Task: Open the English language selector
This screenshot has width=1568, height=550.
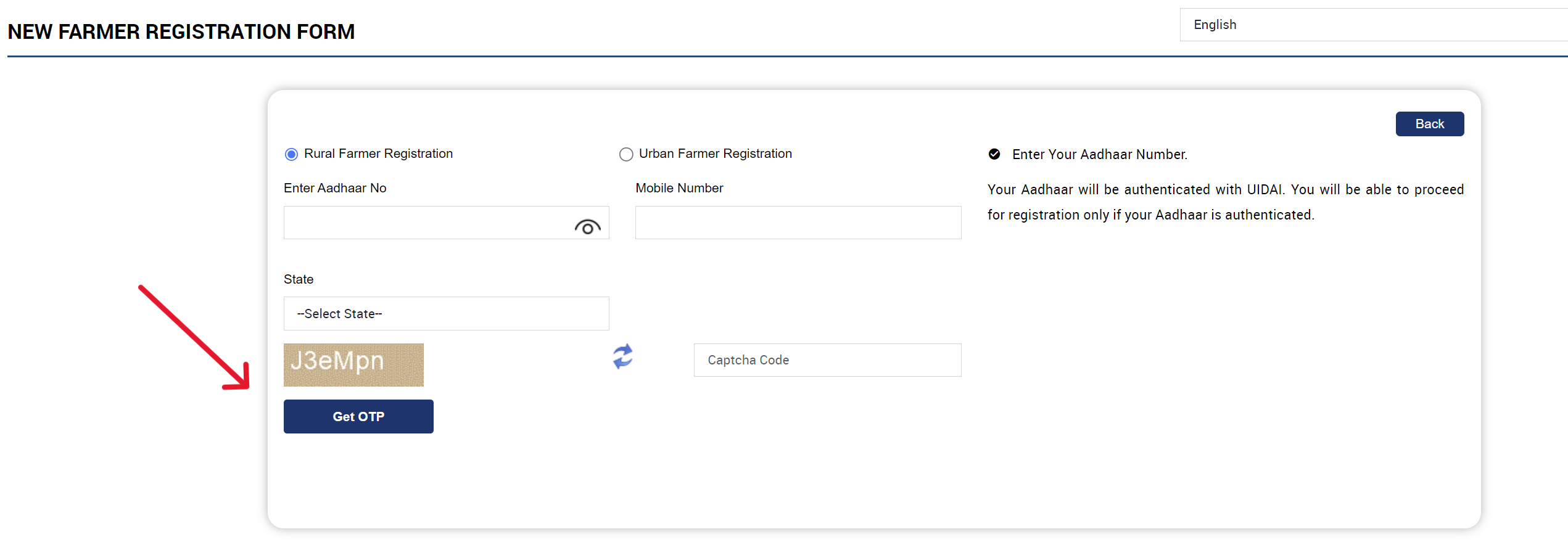Action: coord(1372,25)
